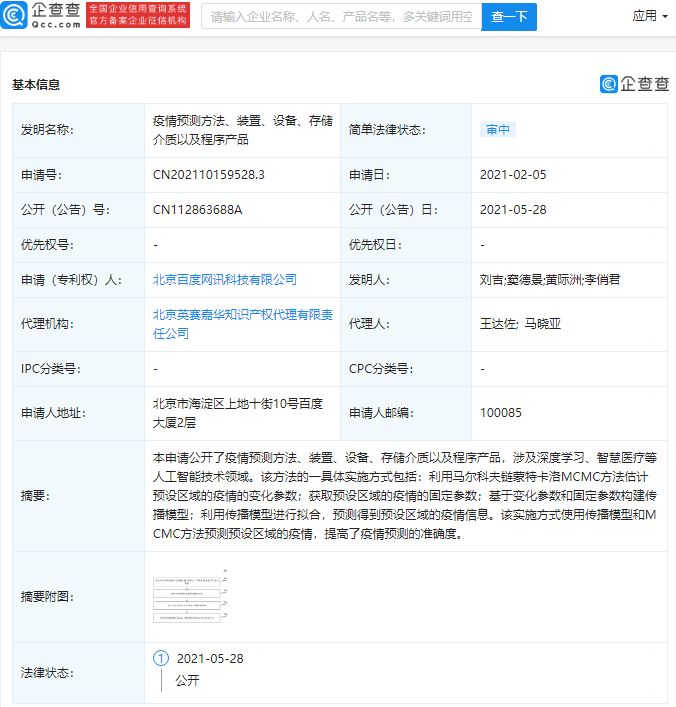Select invention title 疫情预测方法、装置、设备、存储介质以及程序产品

point(243,130)
